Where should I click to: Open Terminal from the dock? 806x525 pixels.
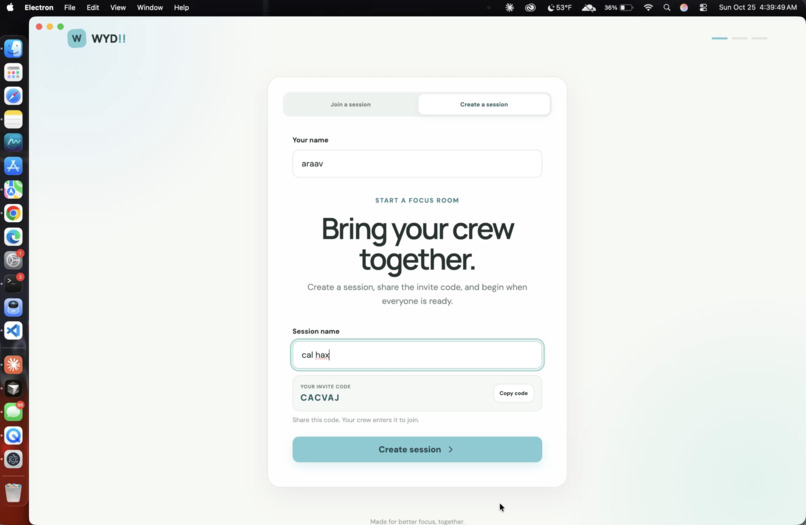(x=13, y=283)
